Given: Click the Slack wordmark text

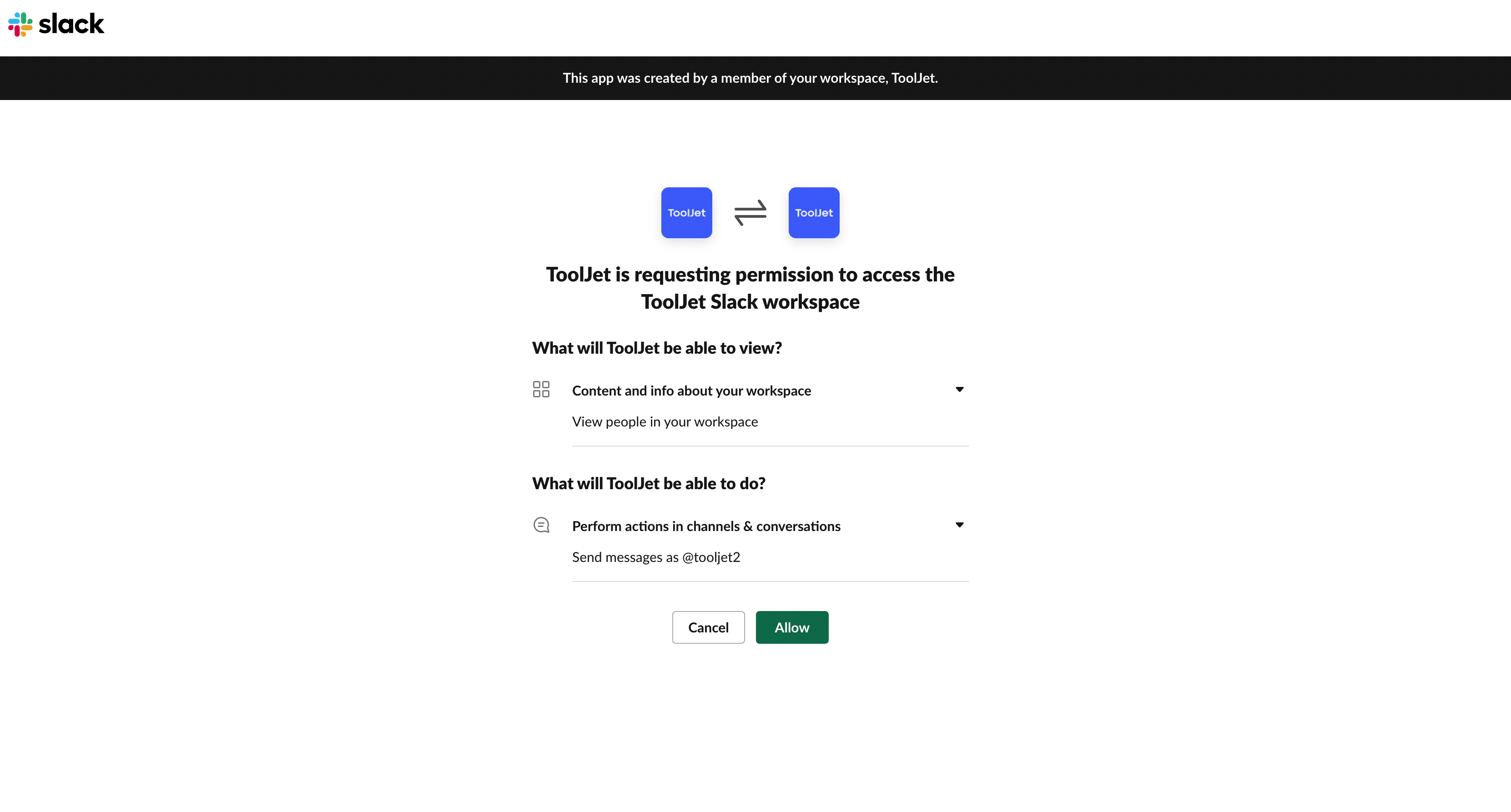Looking at the screenshot, I should [71, 24].
